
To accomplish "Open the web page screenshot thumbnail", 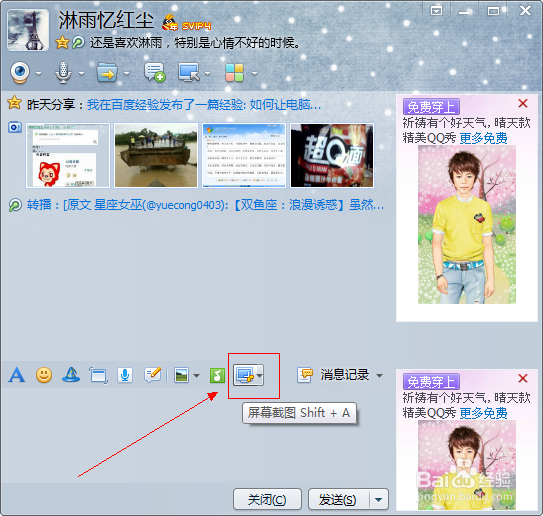I will (x=244, y=155).
